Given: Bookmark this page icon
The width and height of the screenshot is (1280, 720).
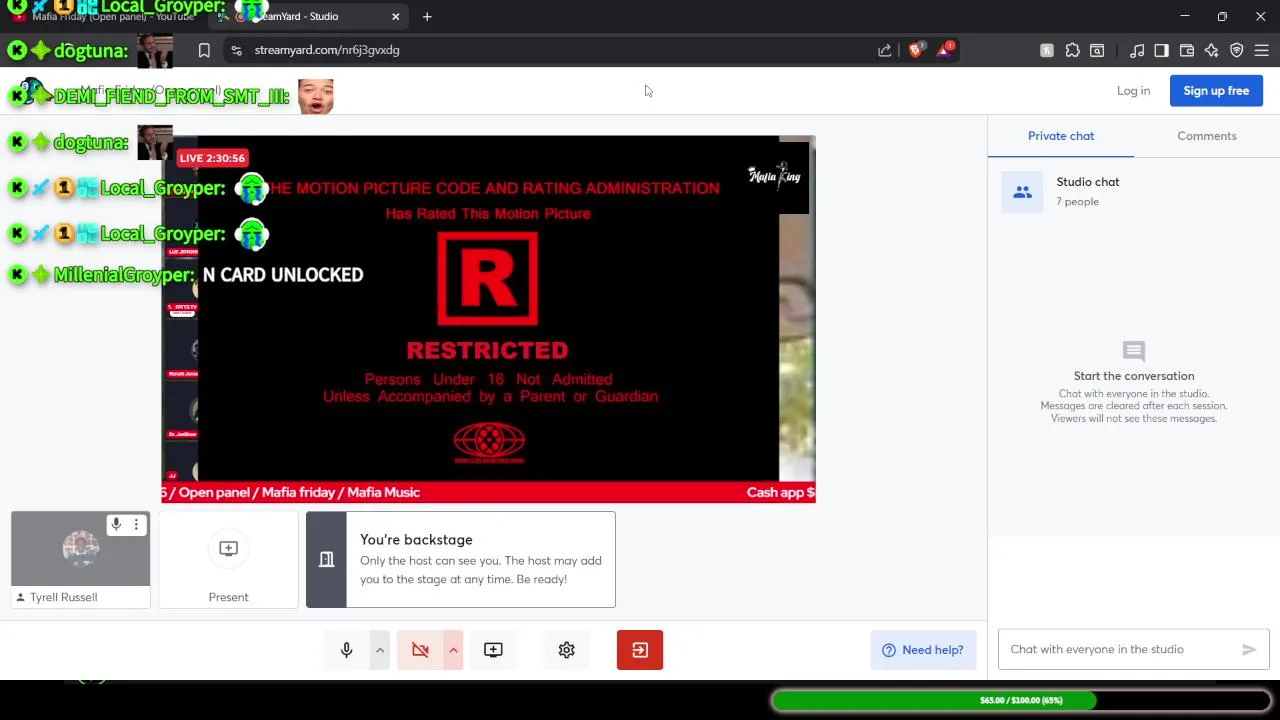Looking at the screenshot, I should (x=204, y=50).
